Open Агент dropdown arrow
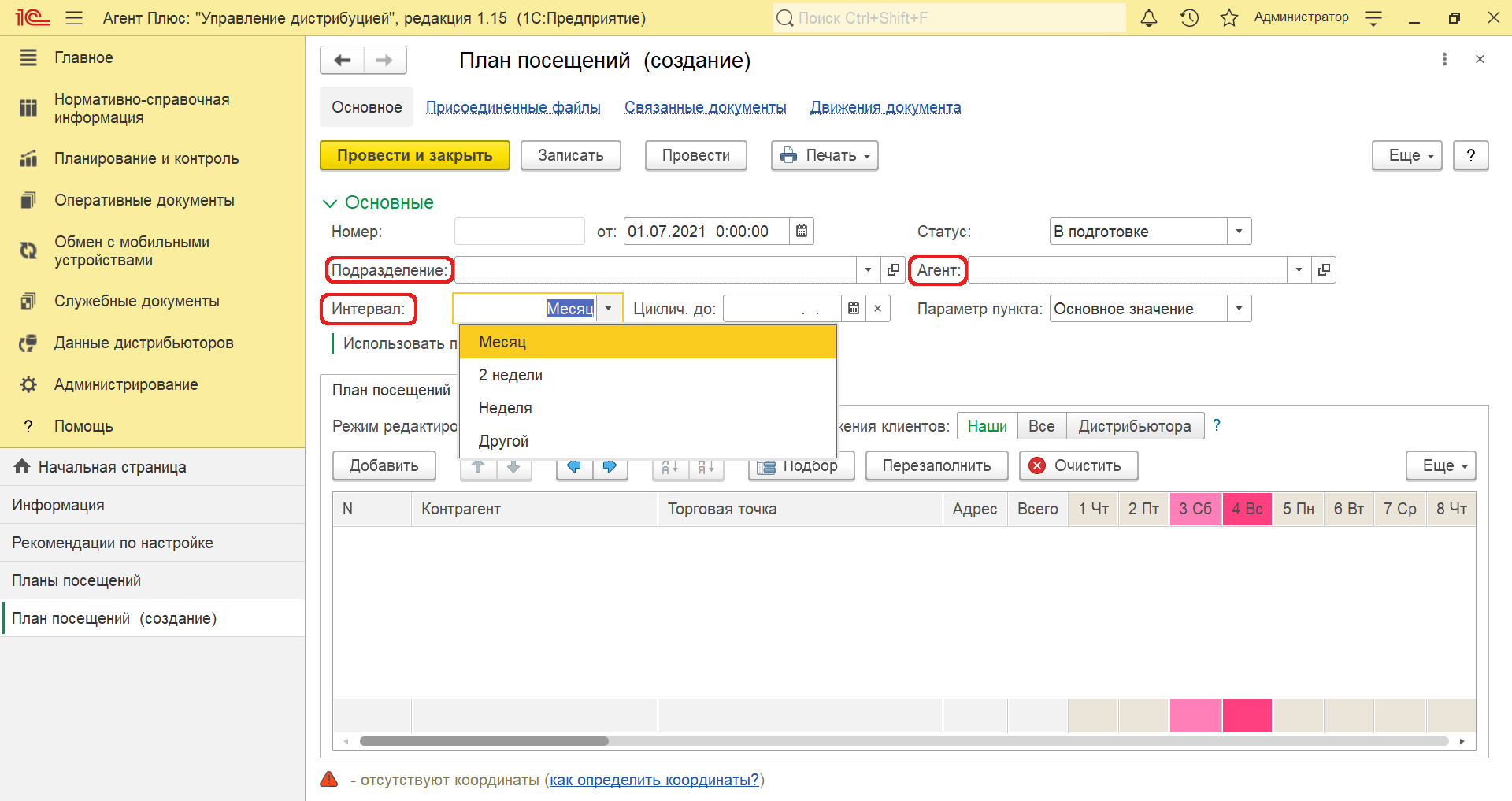Image resolution: width=1512 pixels, height=801 pixels. click(1299, 270)
